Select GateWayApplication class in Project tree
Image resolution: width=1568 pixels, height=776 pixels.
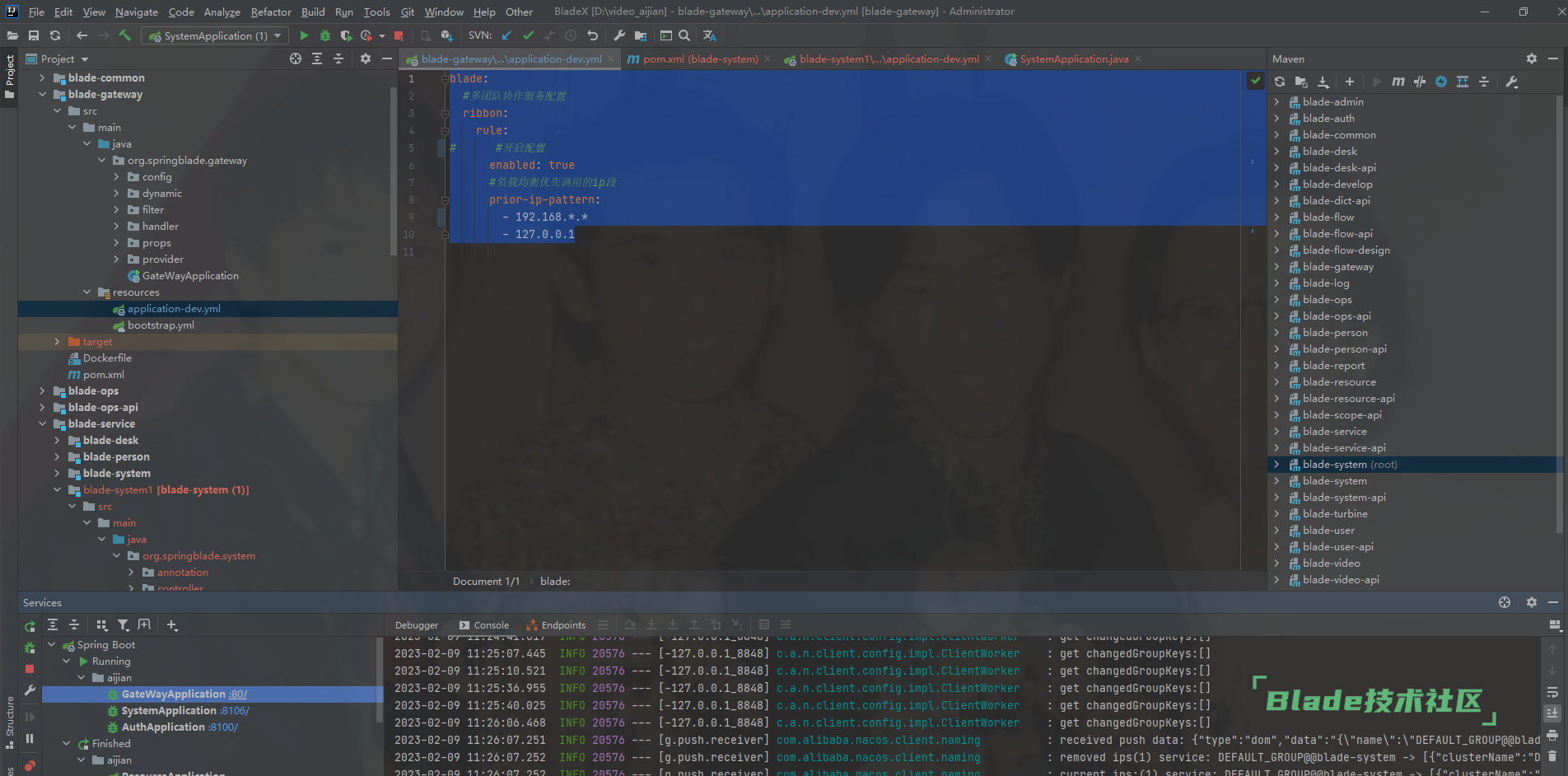tap(190, 275)
